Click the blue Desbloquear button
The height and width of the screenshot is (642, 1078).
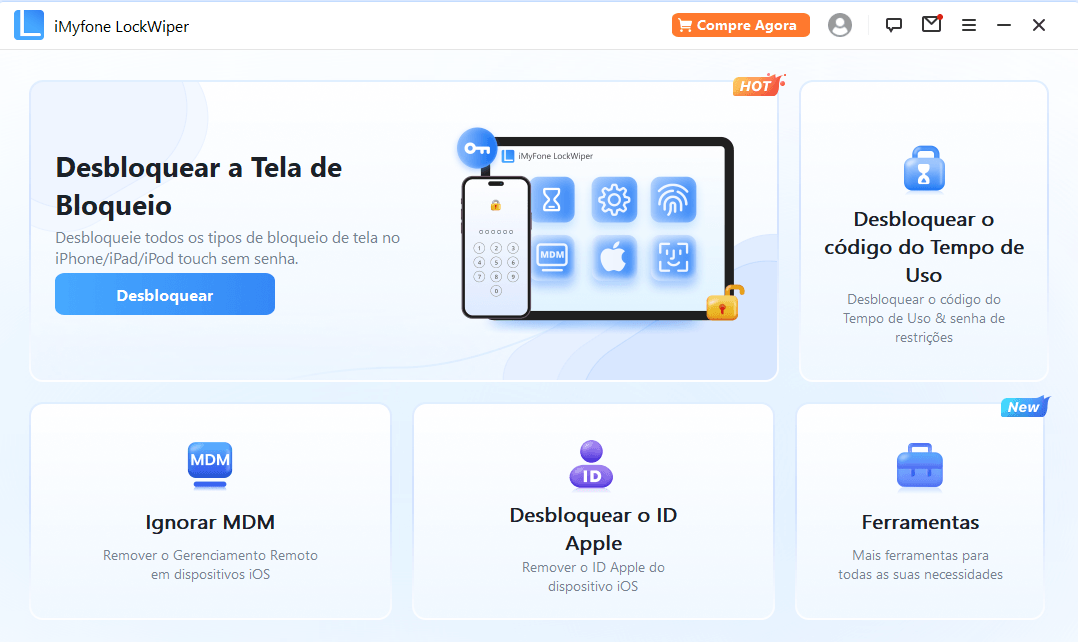tap(165, 294)
